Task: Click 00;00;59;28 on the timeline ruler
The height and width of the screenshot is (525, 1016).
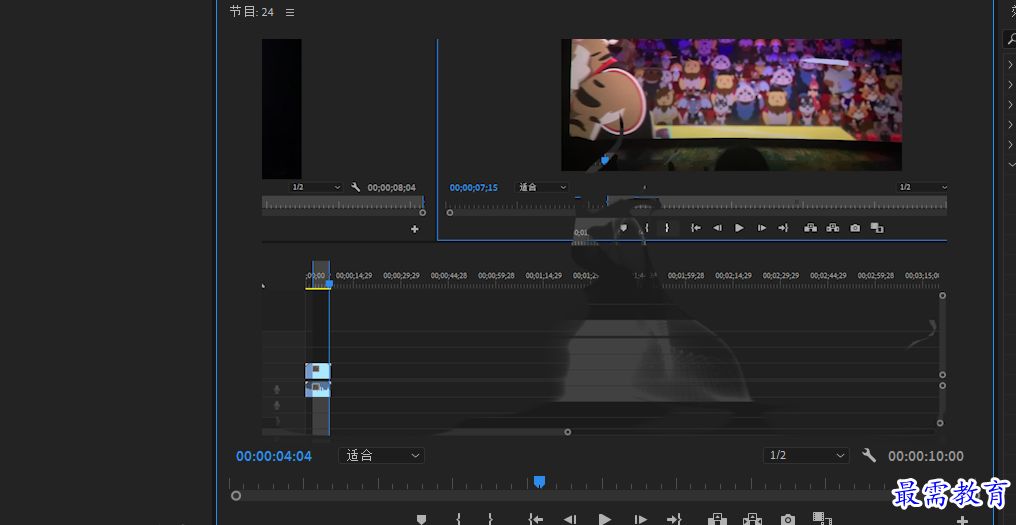Action: tap(496, 275)
